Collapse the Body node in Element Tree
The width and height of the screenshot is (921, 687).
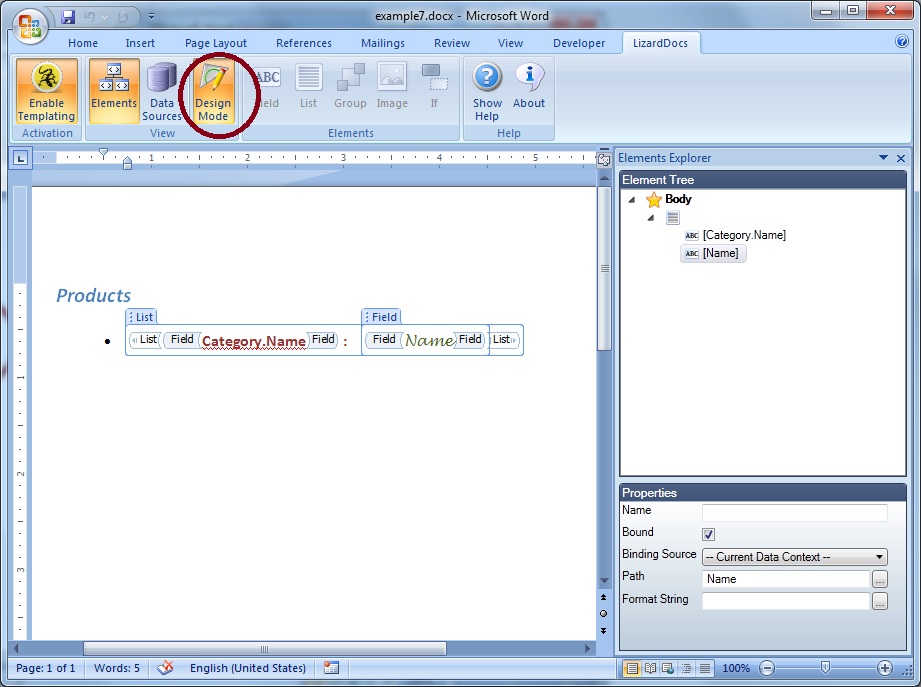[631, 200]
